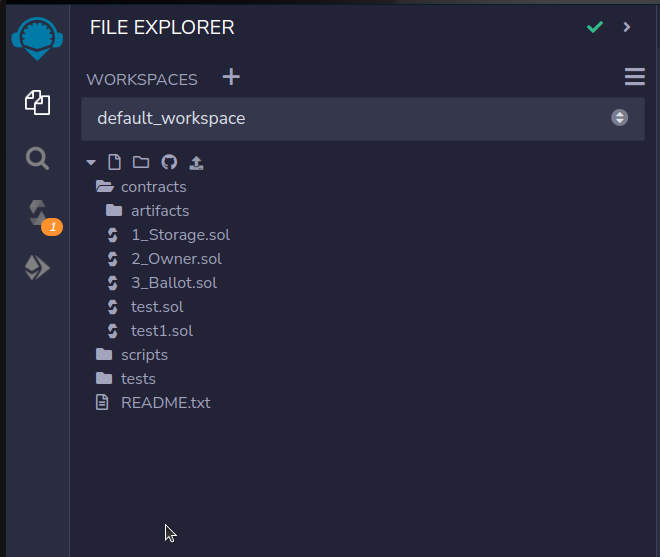This screenshot has height=557, width=660.
Task: Publish files to GitHub gist icon
Action: [x=169, y=162]
